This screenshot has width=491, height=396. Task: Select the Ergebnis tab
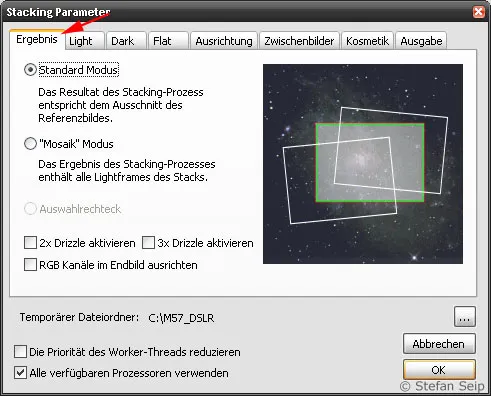(x=37, y=39)
